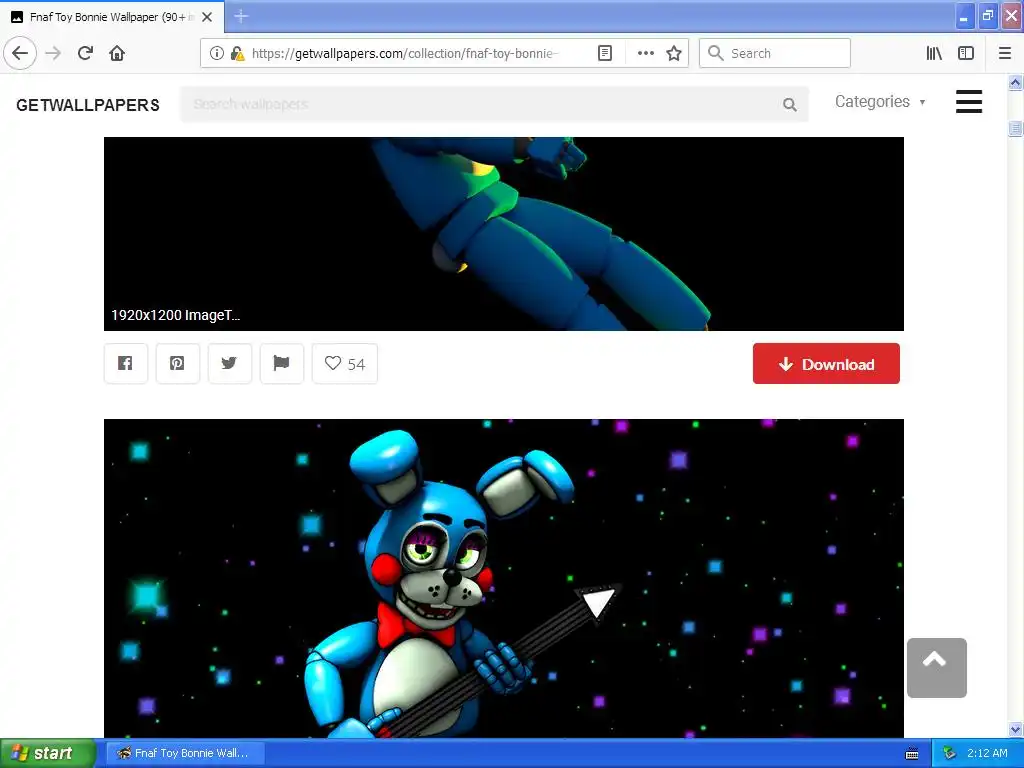
Task: Click the scrollbar up arrow
Action: coord(1016,82)
